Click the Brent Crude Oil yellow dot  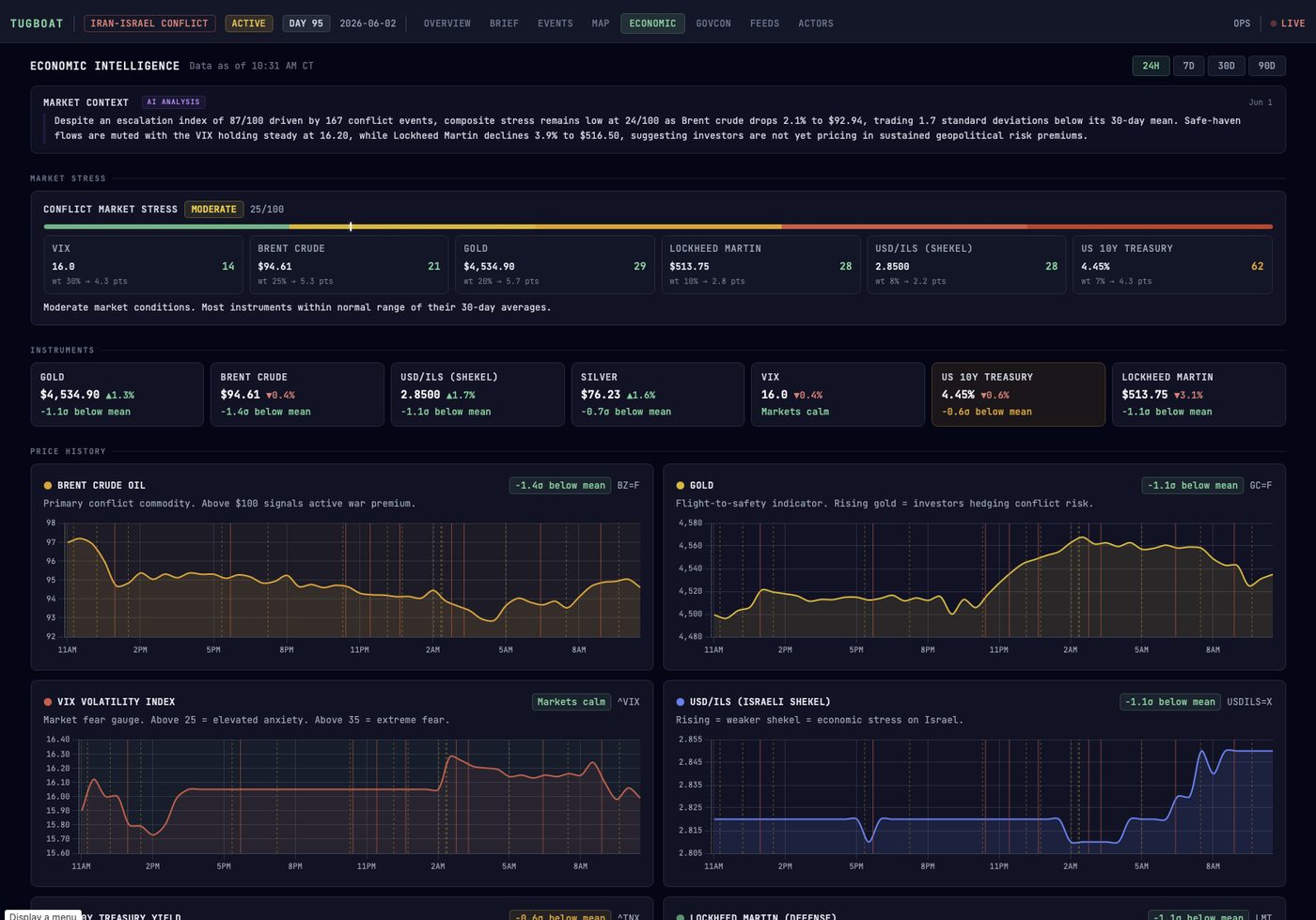click(x=48, y=486)
